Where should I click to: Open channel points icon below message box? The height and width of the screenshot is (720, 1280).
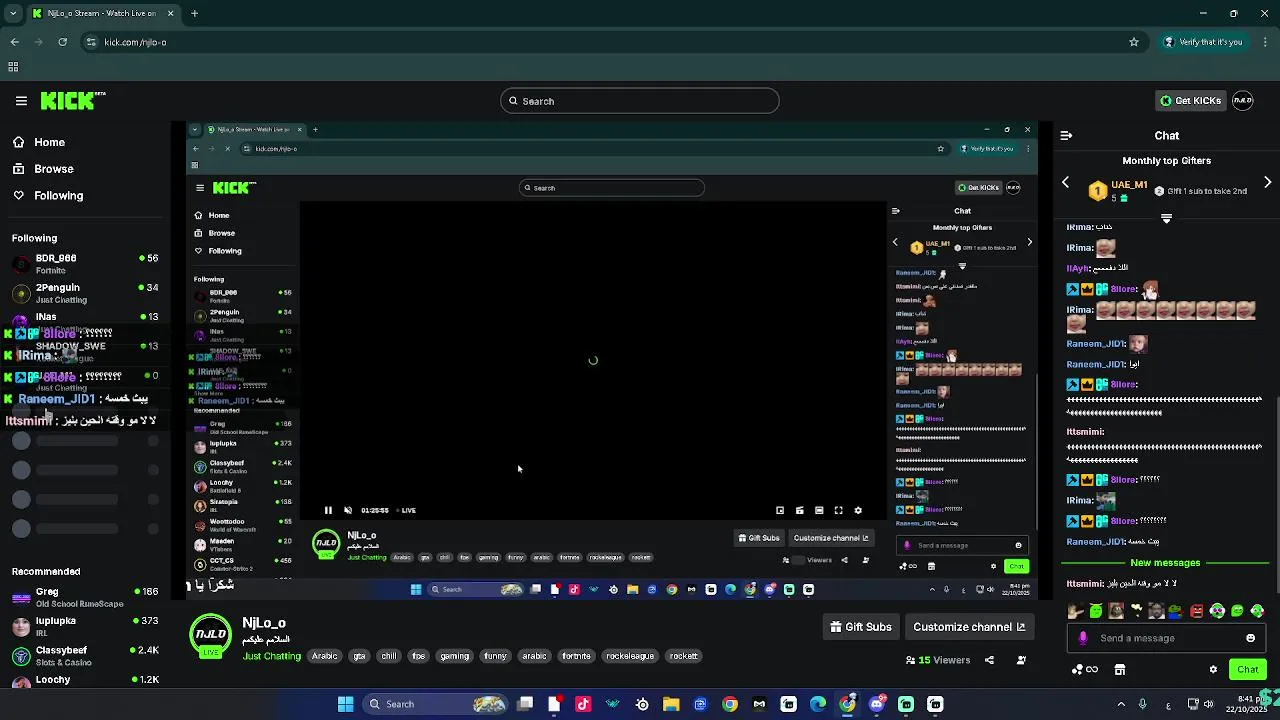(1084, 670)
